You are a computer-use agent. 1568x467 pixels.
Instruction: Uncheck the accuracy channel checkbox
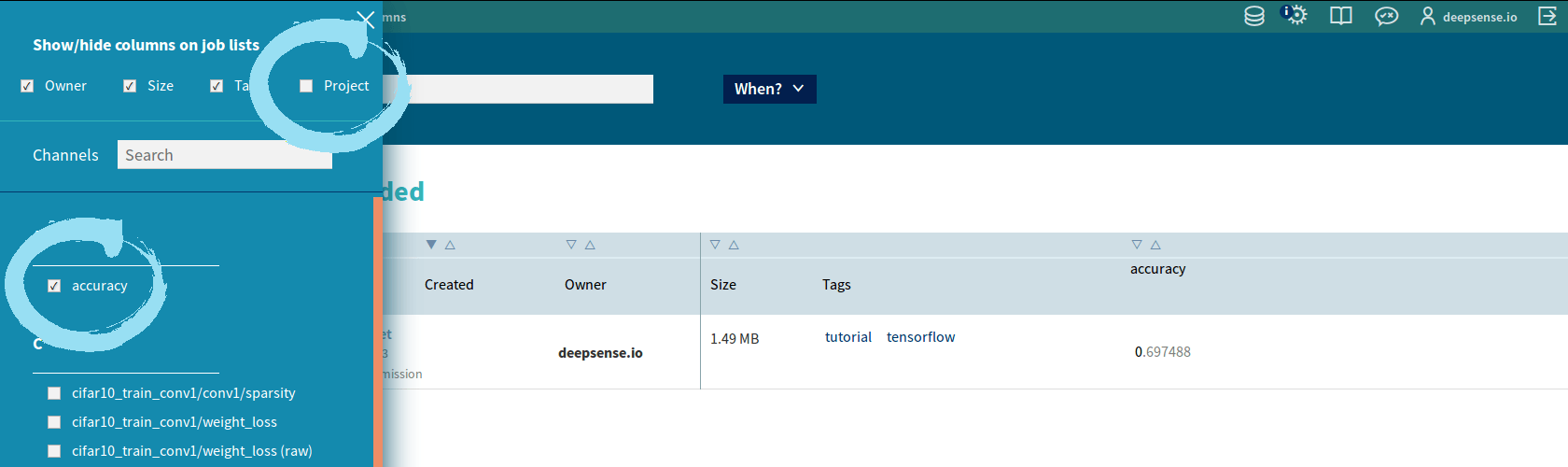click(x=54, y=286)
